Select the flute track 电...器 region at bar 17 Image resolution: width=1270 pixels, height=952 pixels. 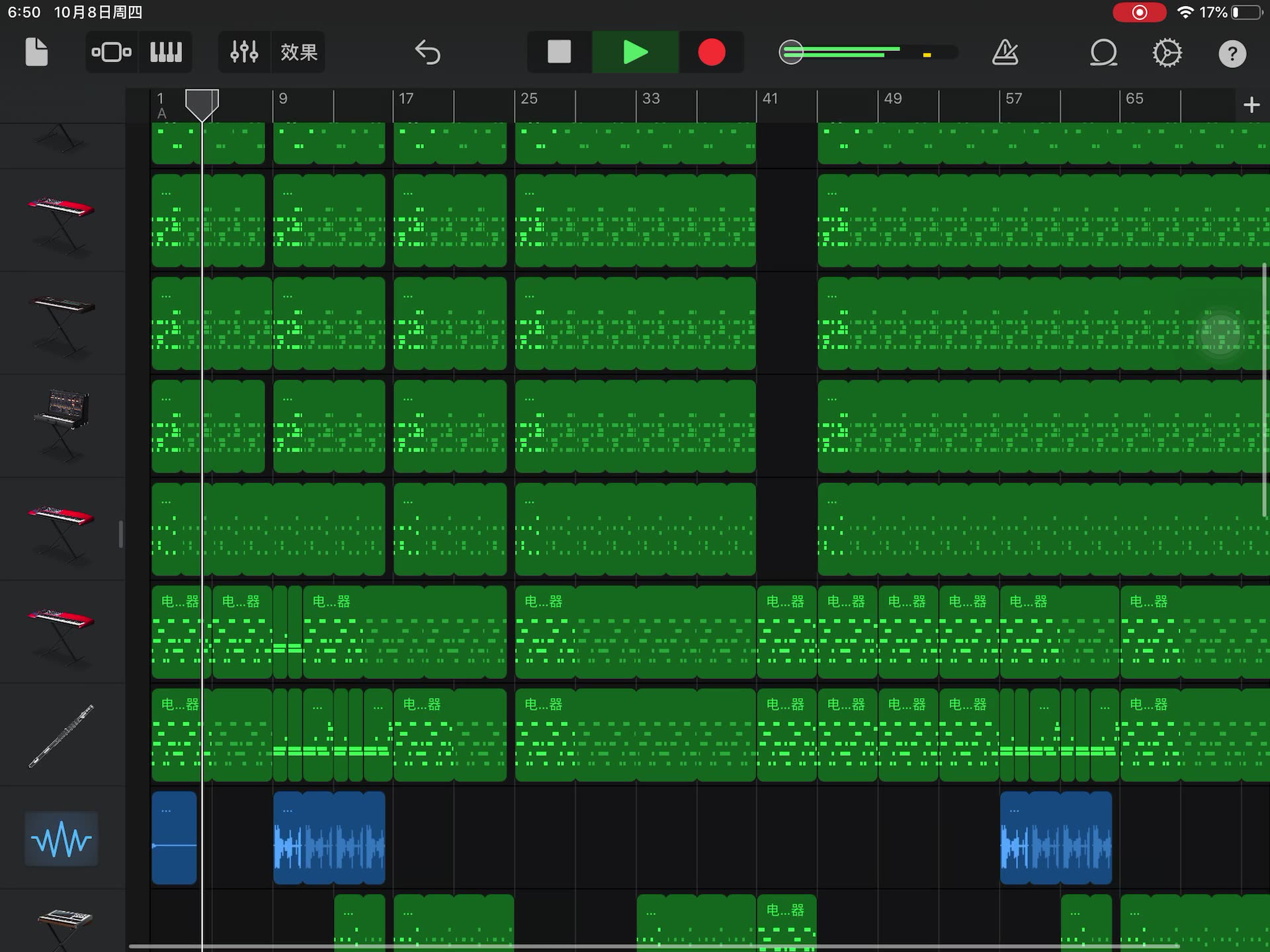pos(450,735)
